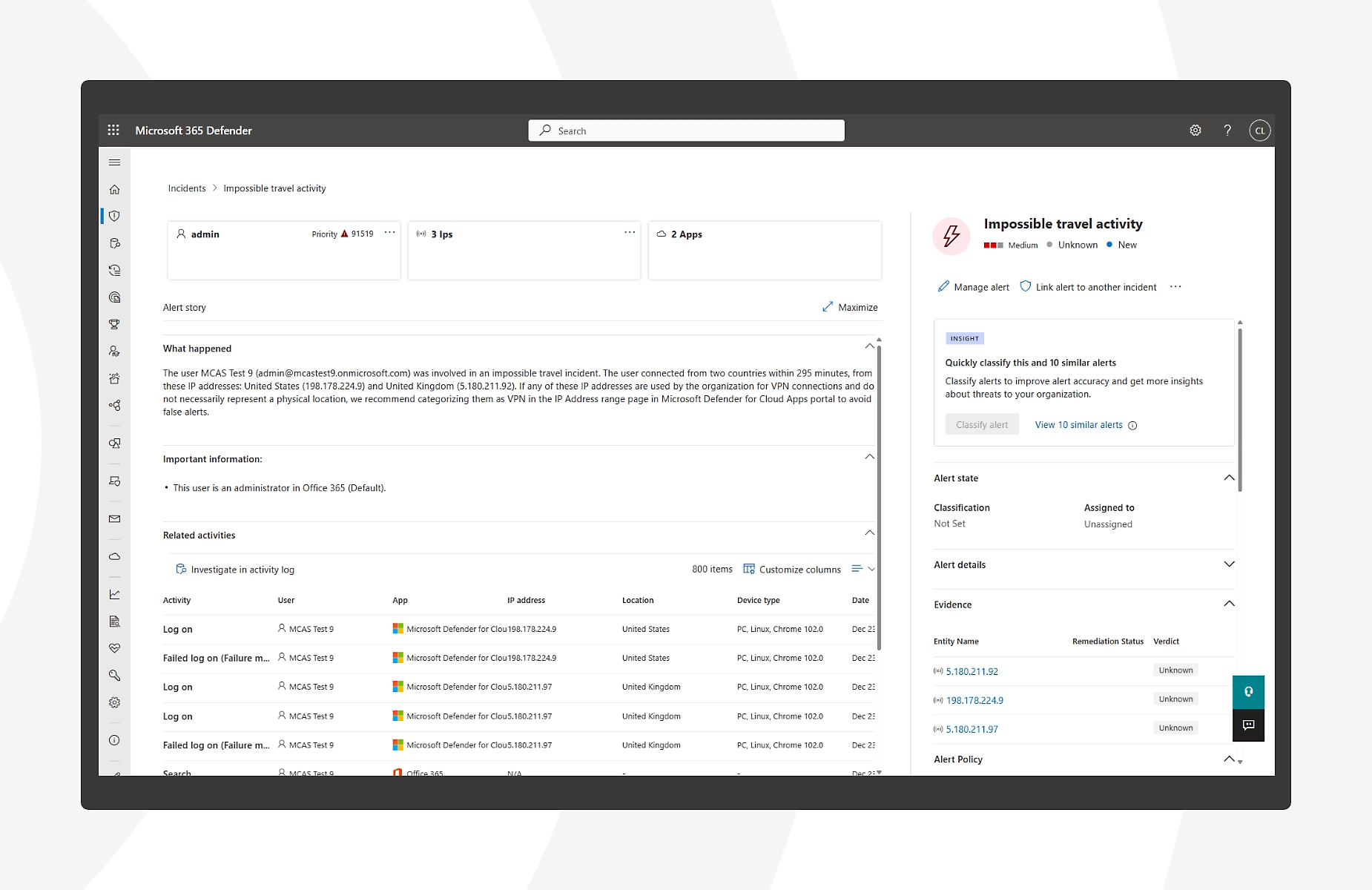Click the Search input field
Image resolution: width=1372 pixels, height=890 pixels.
tap(686, 131)
